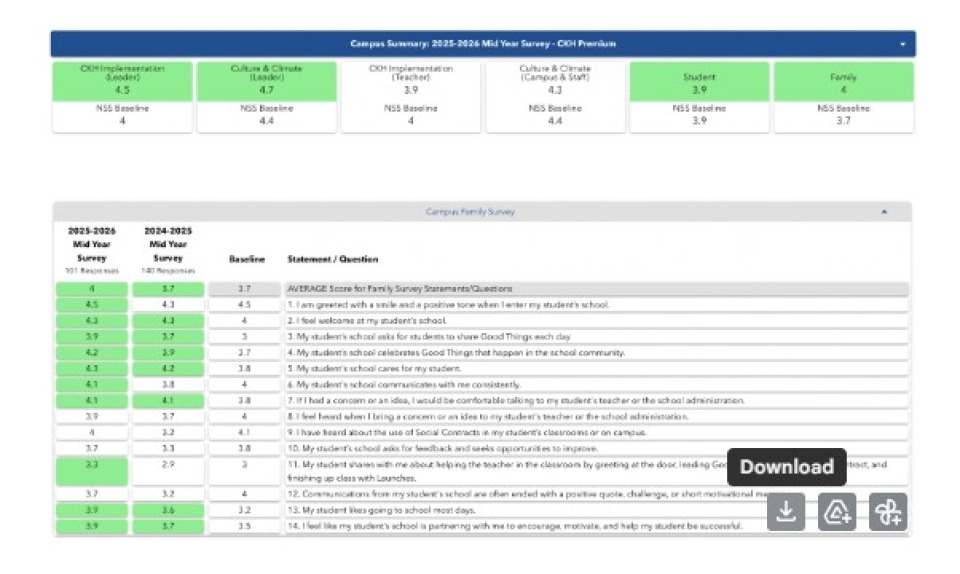Viewport: 960px width, 574px height.
Task: Select the Student score card
Action: [699, 81]
